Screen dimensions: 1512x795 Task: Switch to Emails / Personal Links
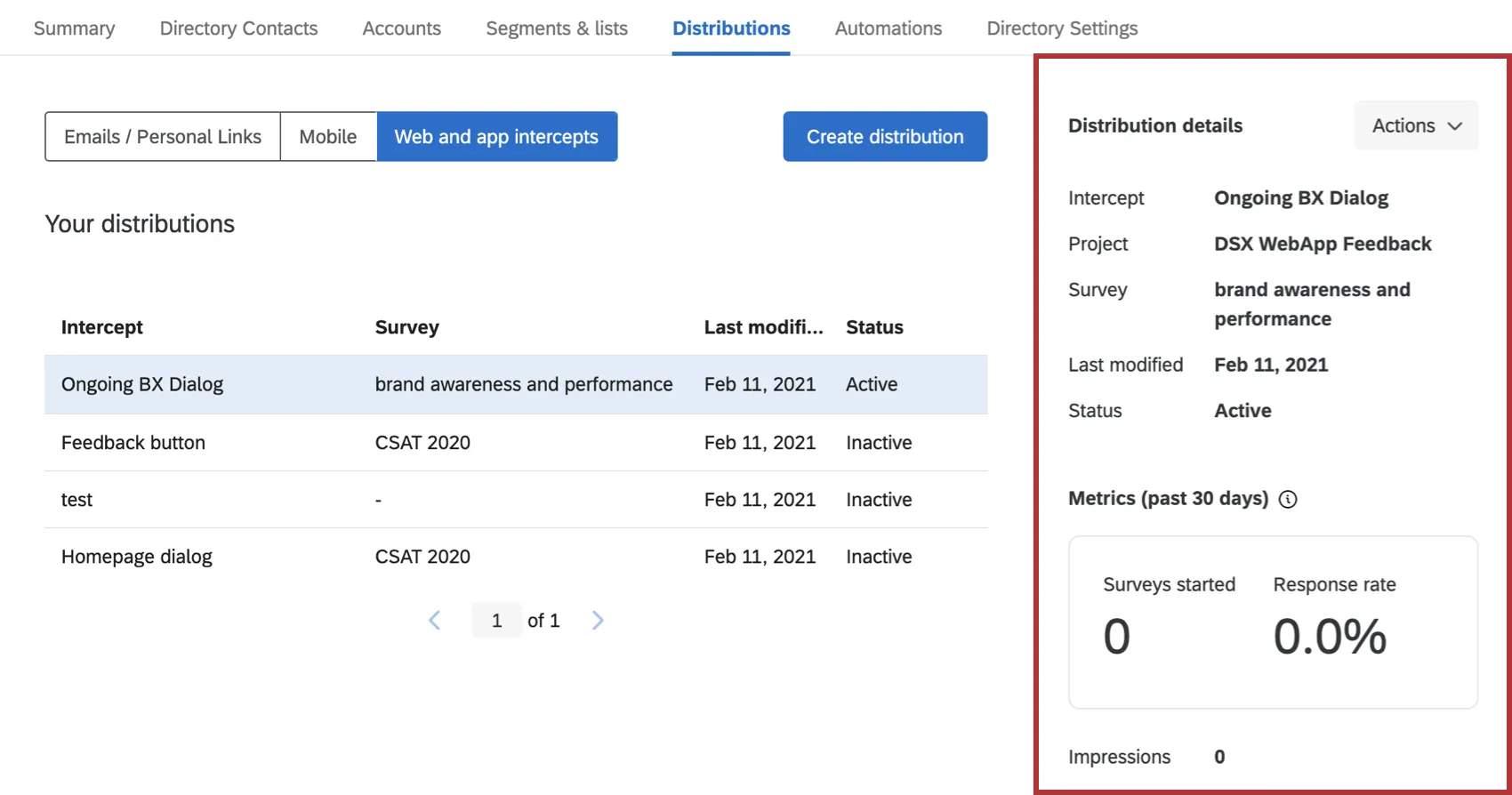pyautogui.click(x=163, y=137)
